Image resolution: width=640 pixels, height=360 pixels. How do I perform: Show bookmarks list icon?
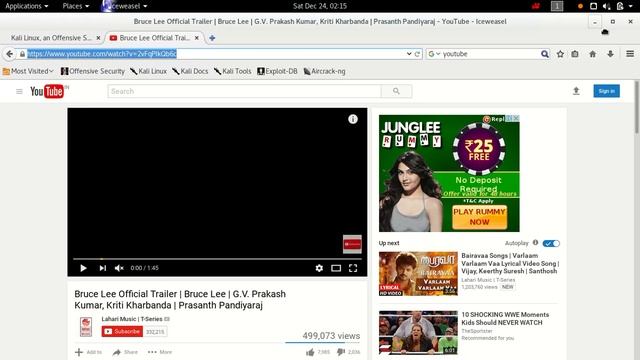(x=575, y=54)
